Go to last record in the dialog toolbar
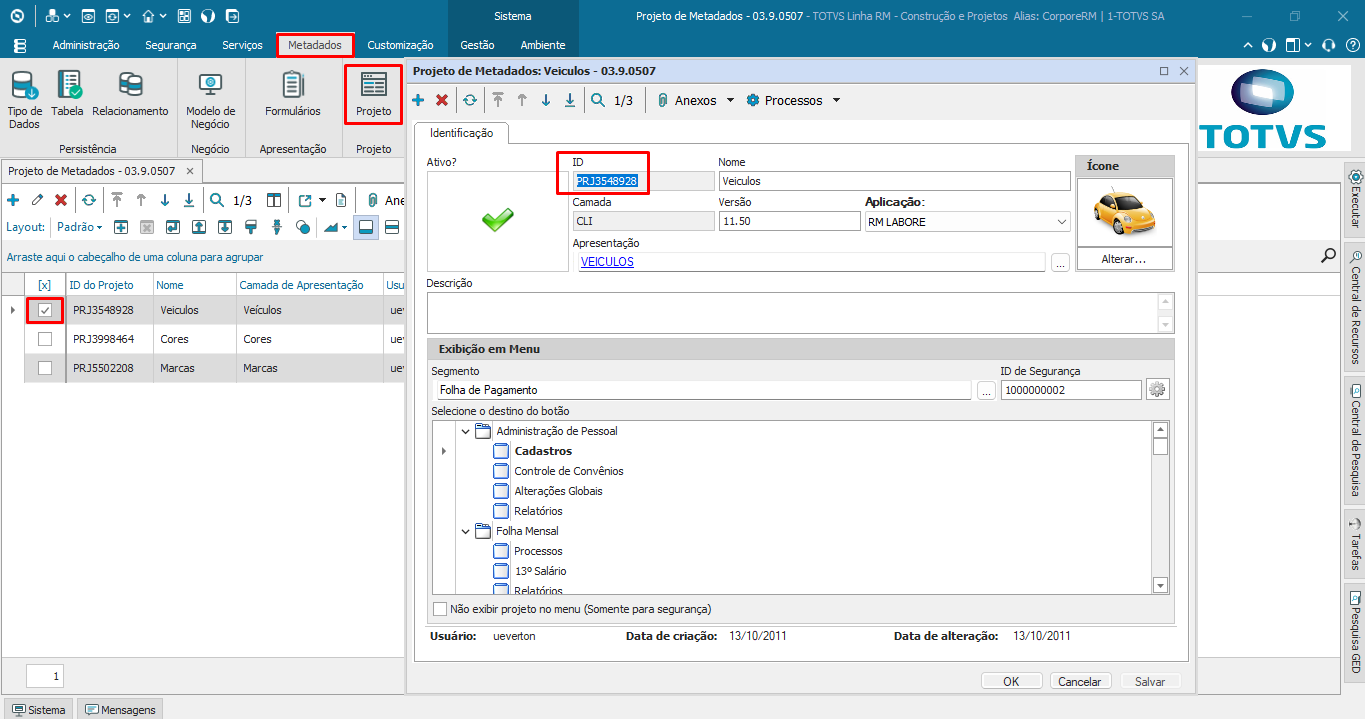 click(x=570, y=100)
